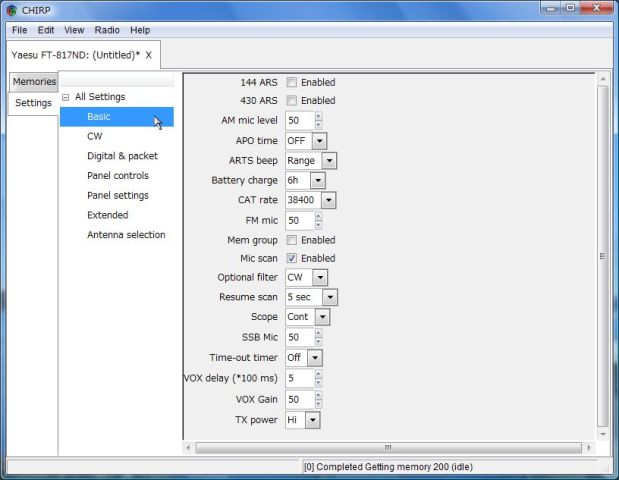Open the Resume scan dropdown

[x=330, y=297]
